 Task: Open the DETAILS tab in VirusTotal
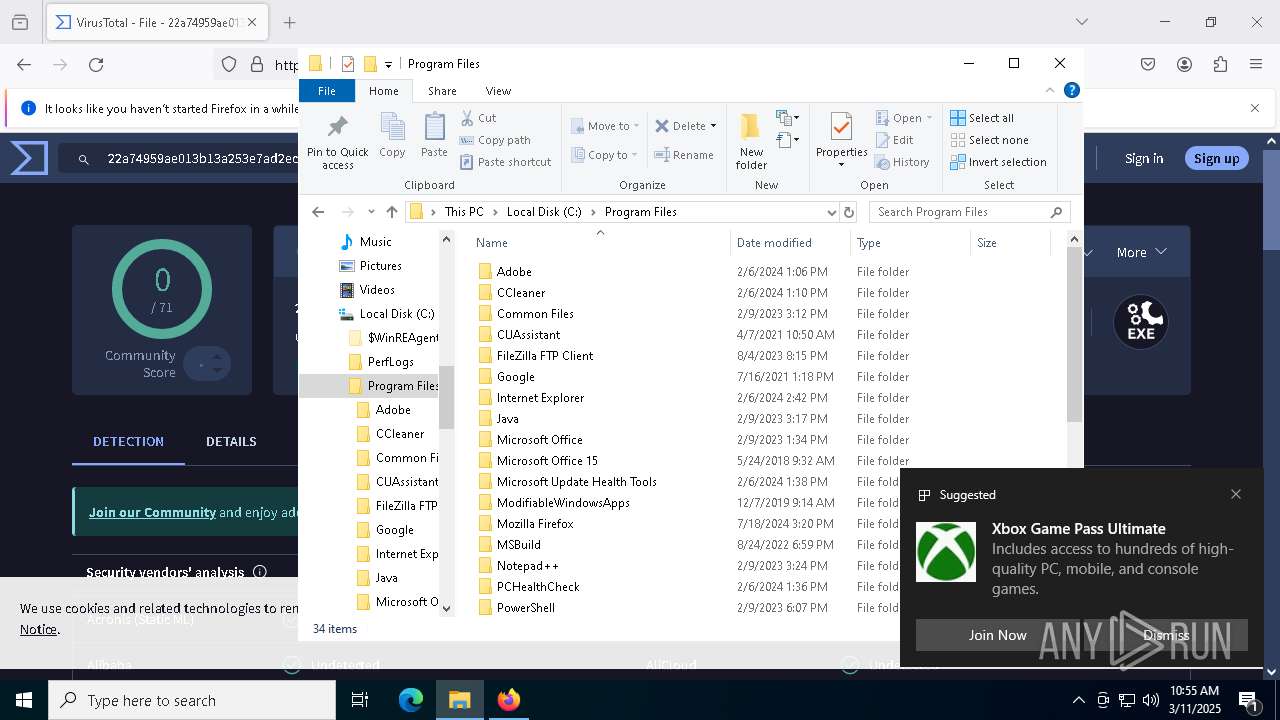[231, 441]
